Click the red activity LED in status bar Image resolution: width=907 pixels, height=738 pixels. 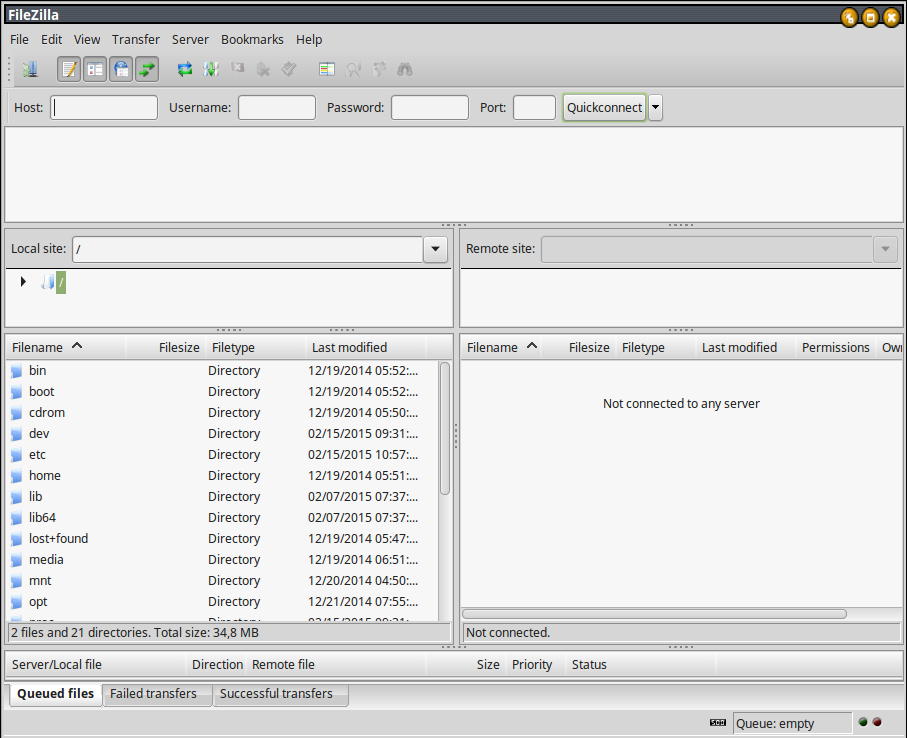(x=877, y=722)
